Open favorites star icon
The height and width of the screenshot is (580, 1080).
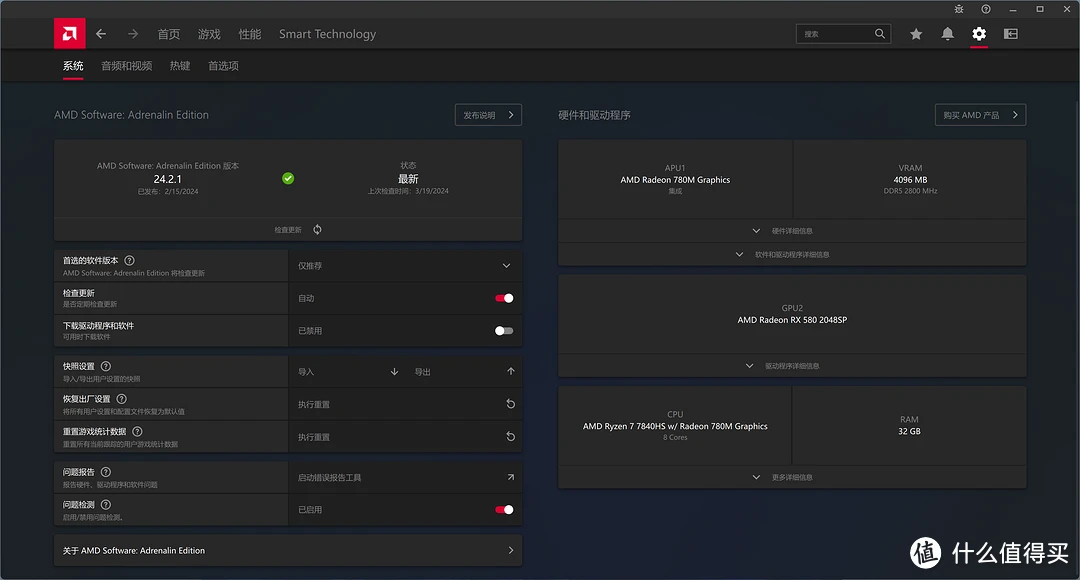(915, 34)
